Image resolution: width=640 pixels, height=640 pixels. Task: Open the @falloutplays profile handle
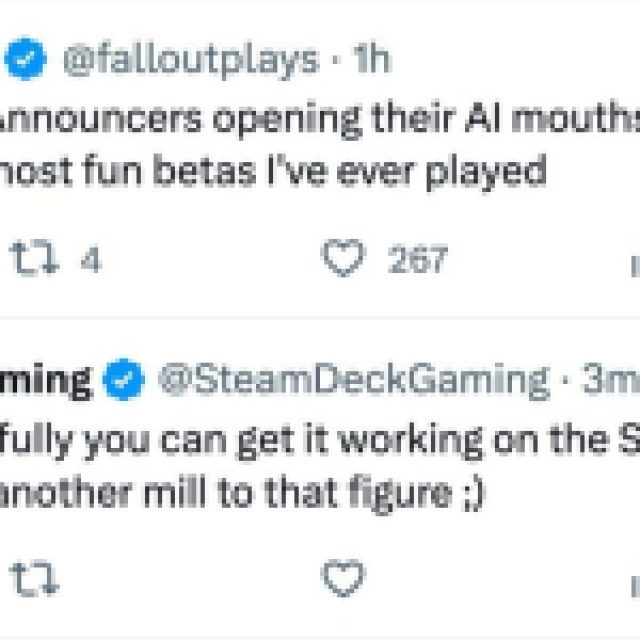tap(190, 62)
